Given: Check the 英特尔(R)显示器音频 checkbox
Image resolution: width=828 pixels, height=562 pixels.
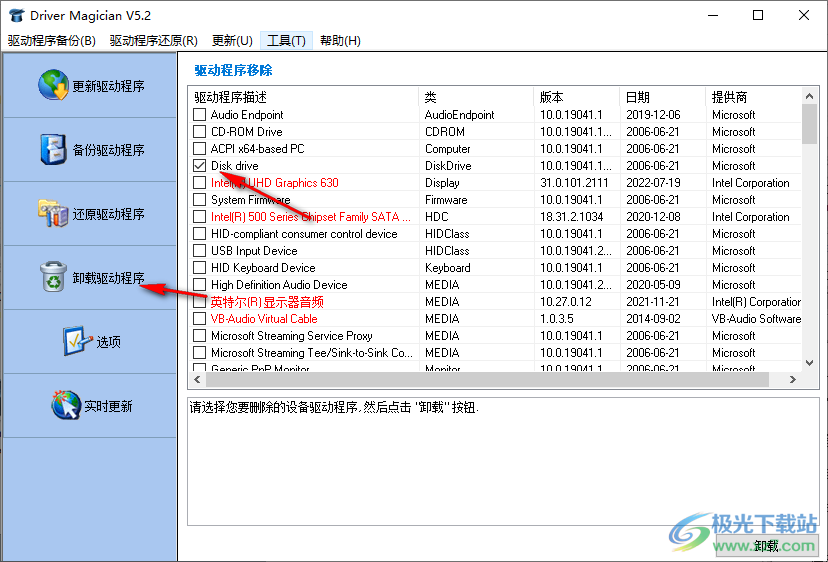Looking at the screenshot, I should (200, 302).
